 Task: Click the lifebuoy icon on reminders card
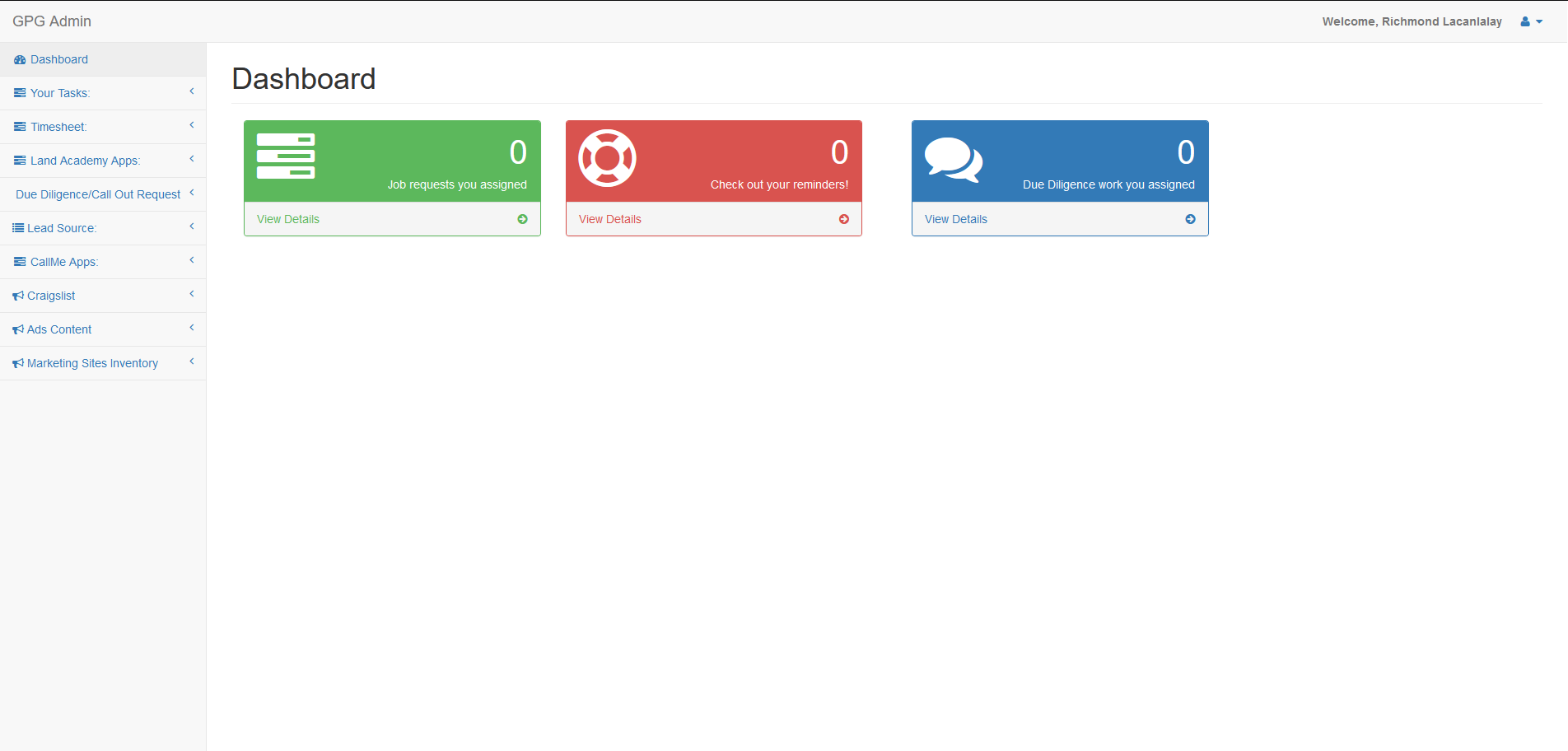pos(608,158)
